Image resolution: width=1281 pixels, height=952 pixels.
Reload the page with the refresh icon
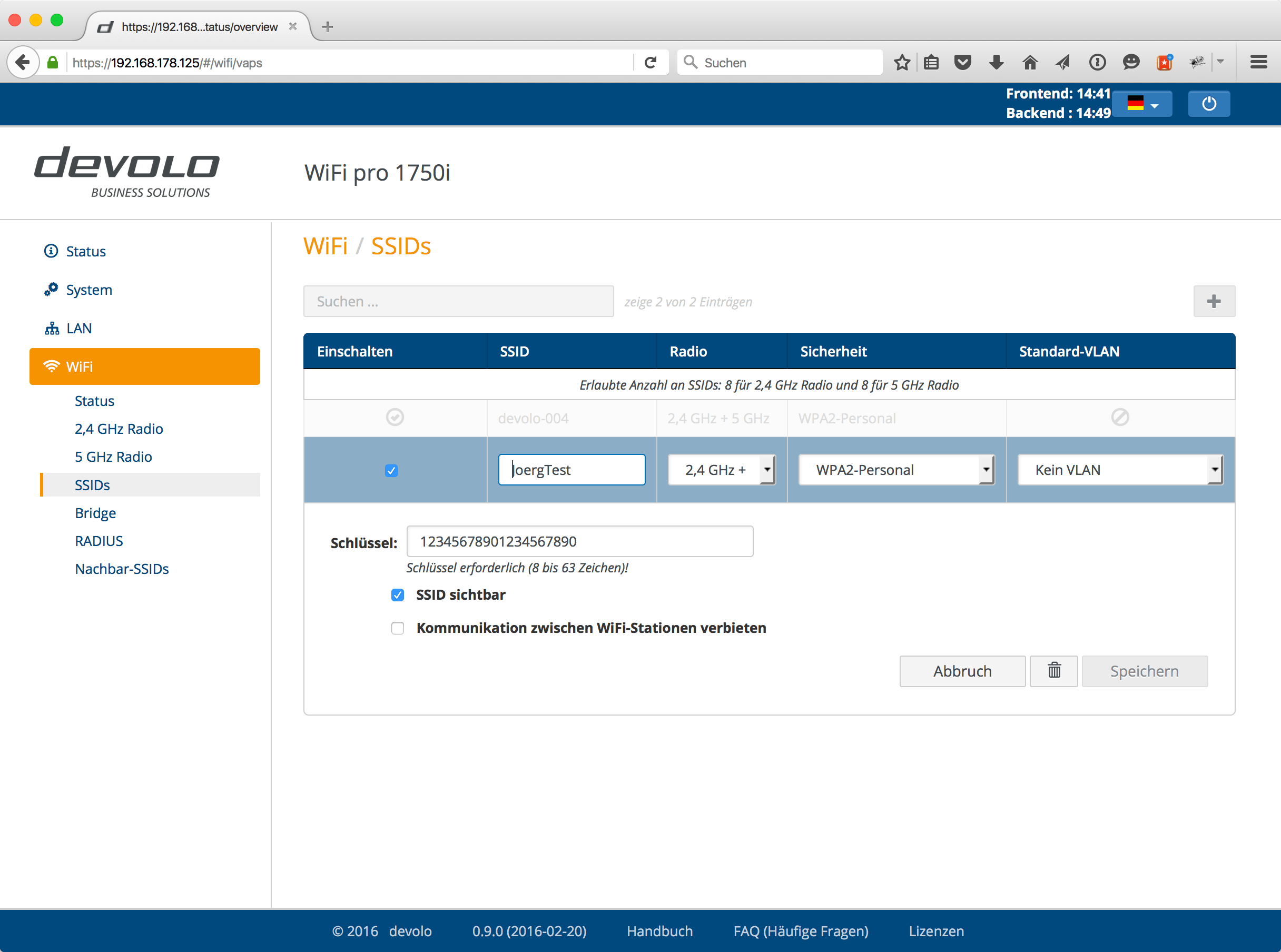coord(651,62)
